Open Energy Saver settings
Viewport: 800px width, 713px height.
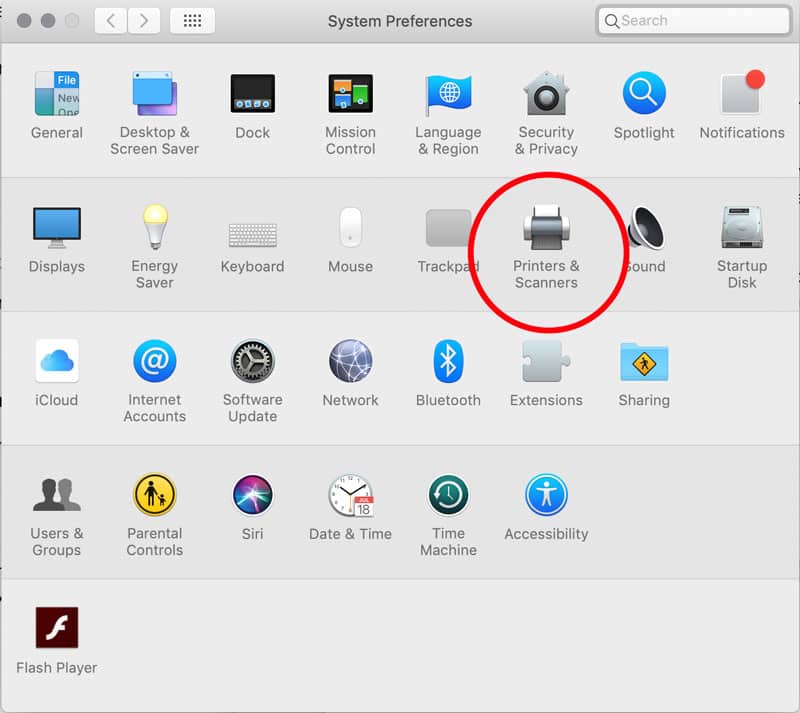pos(154,228)
